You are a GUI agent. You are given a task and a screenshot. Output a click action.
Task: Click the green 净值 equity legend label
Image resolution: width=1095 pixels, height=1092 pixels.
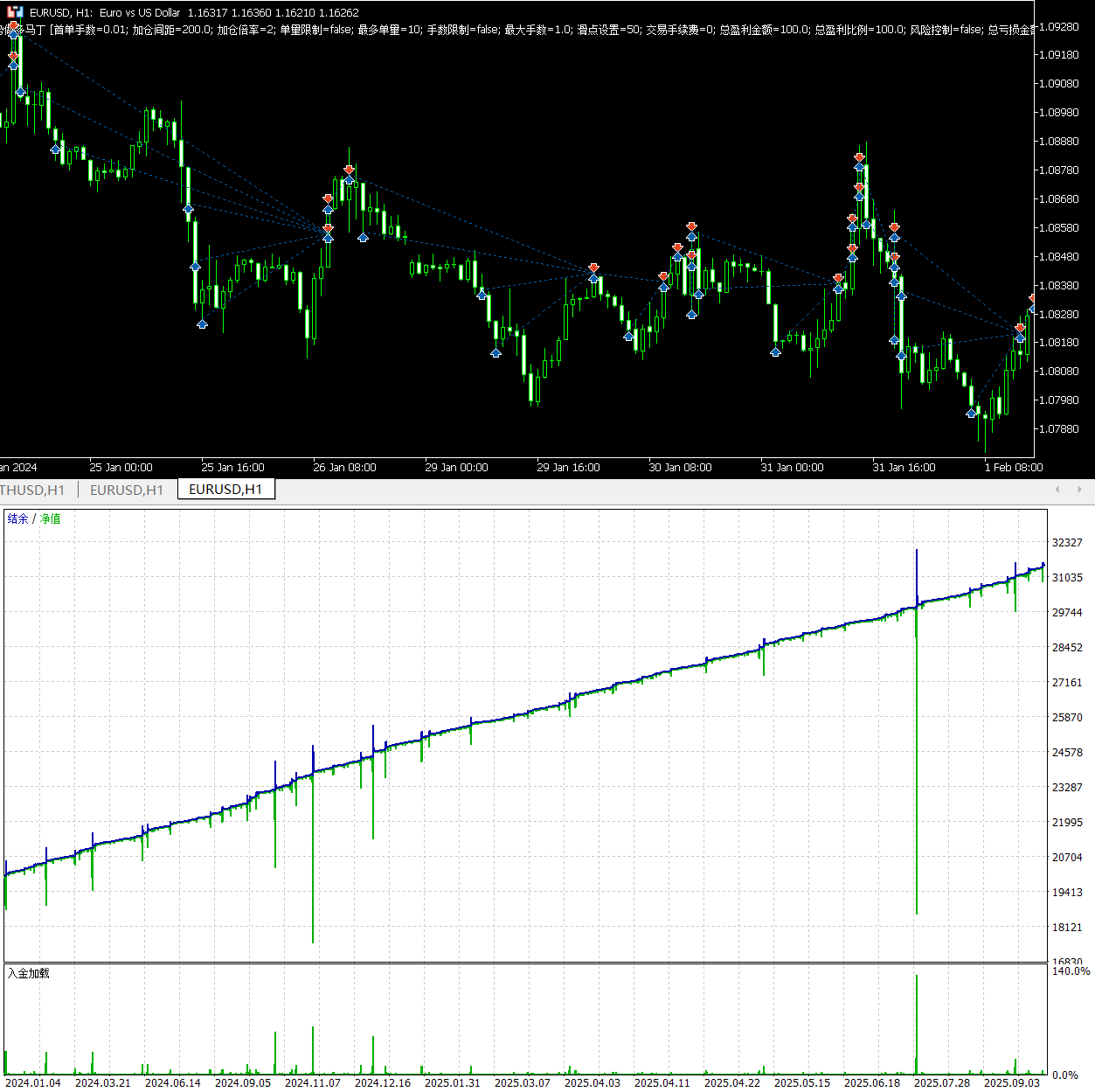[x=51, y=518]
